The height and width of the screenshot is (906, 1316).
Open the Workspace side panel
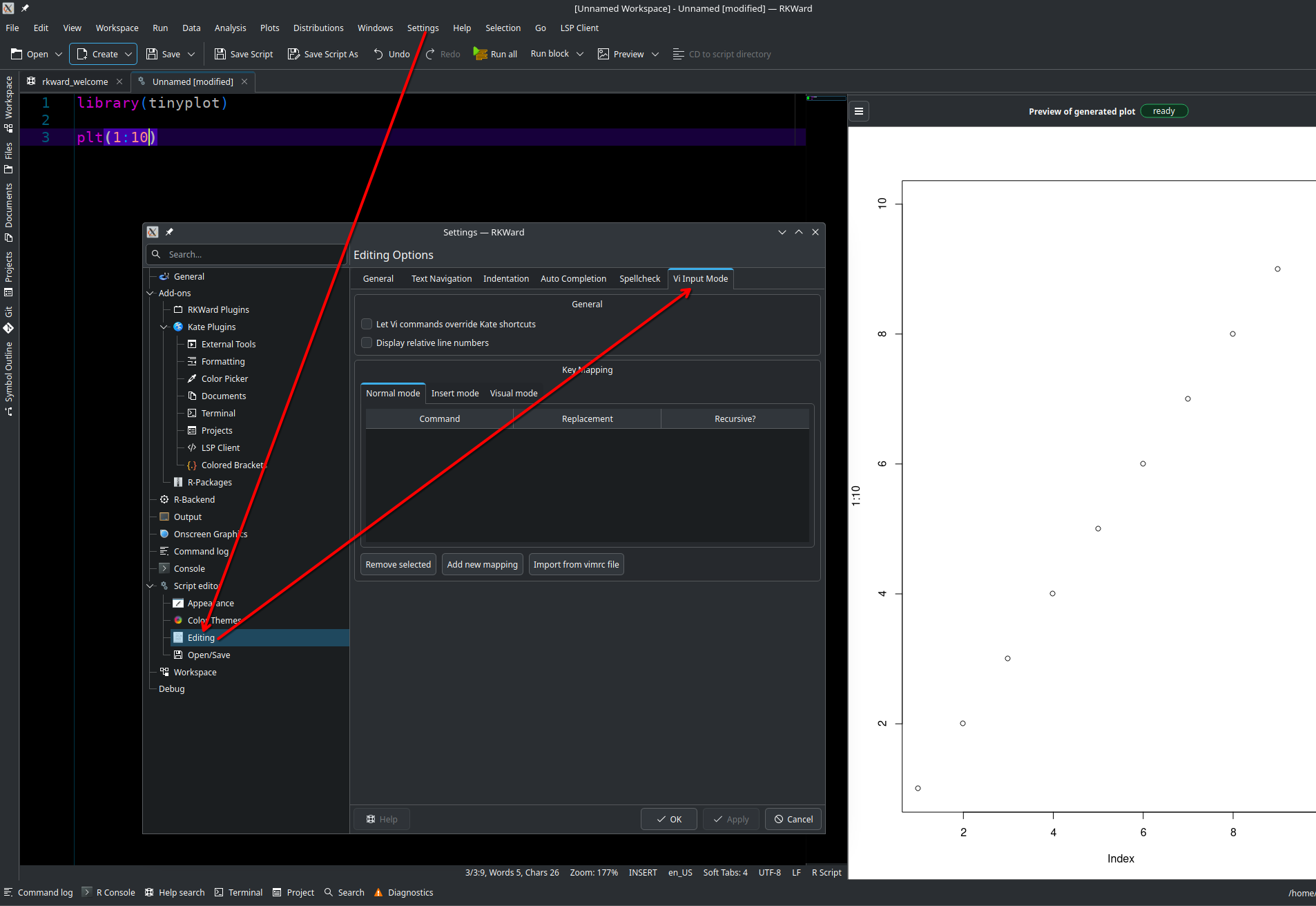(9, 104)
